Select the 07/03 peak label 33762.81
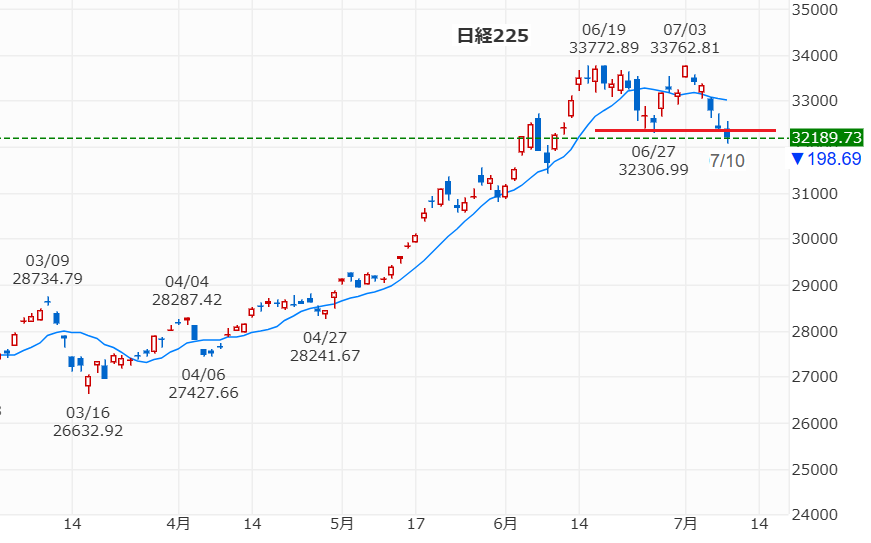 [685, 38]
